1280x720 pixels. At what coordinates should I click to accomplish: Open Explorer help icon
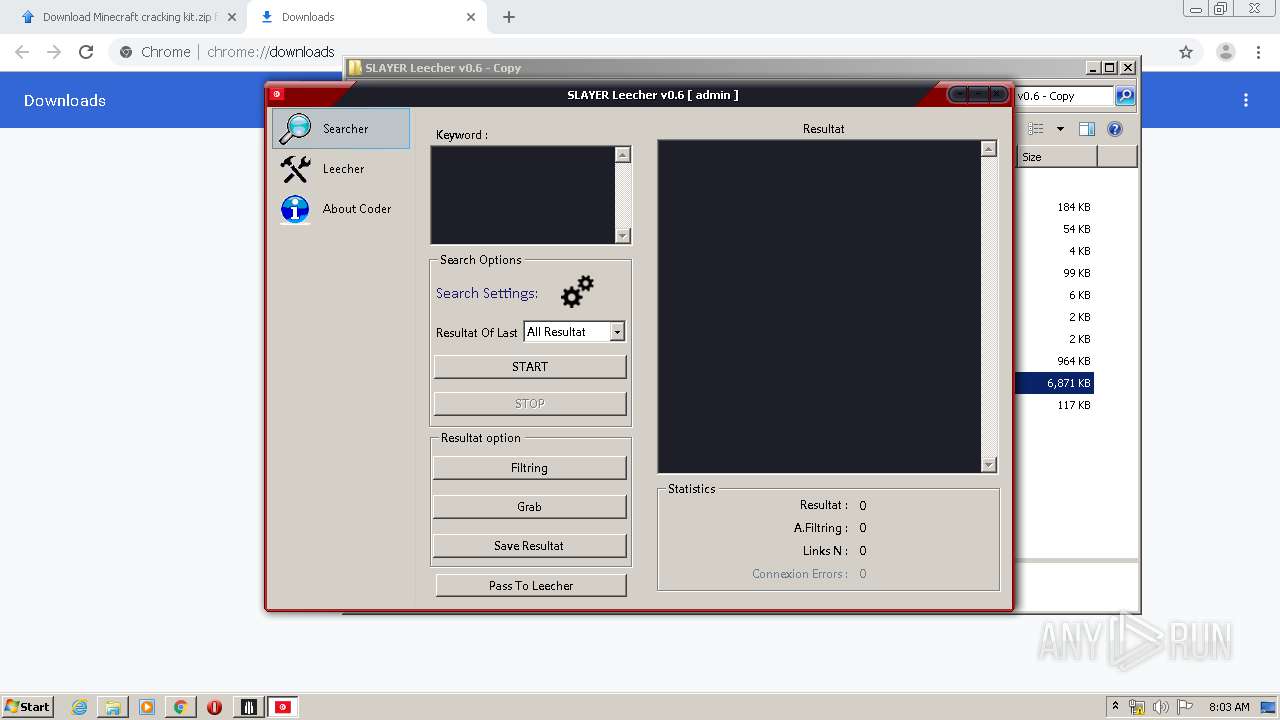(x=1115, y=129)
